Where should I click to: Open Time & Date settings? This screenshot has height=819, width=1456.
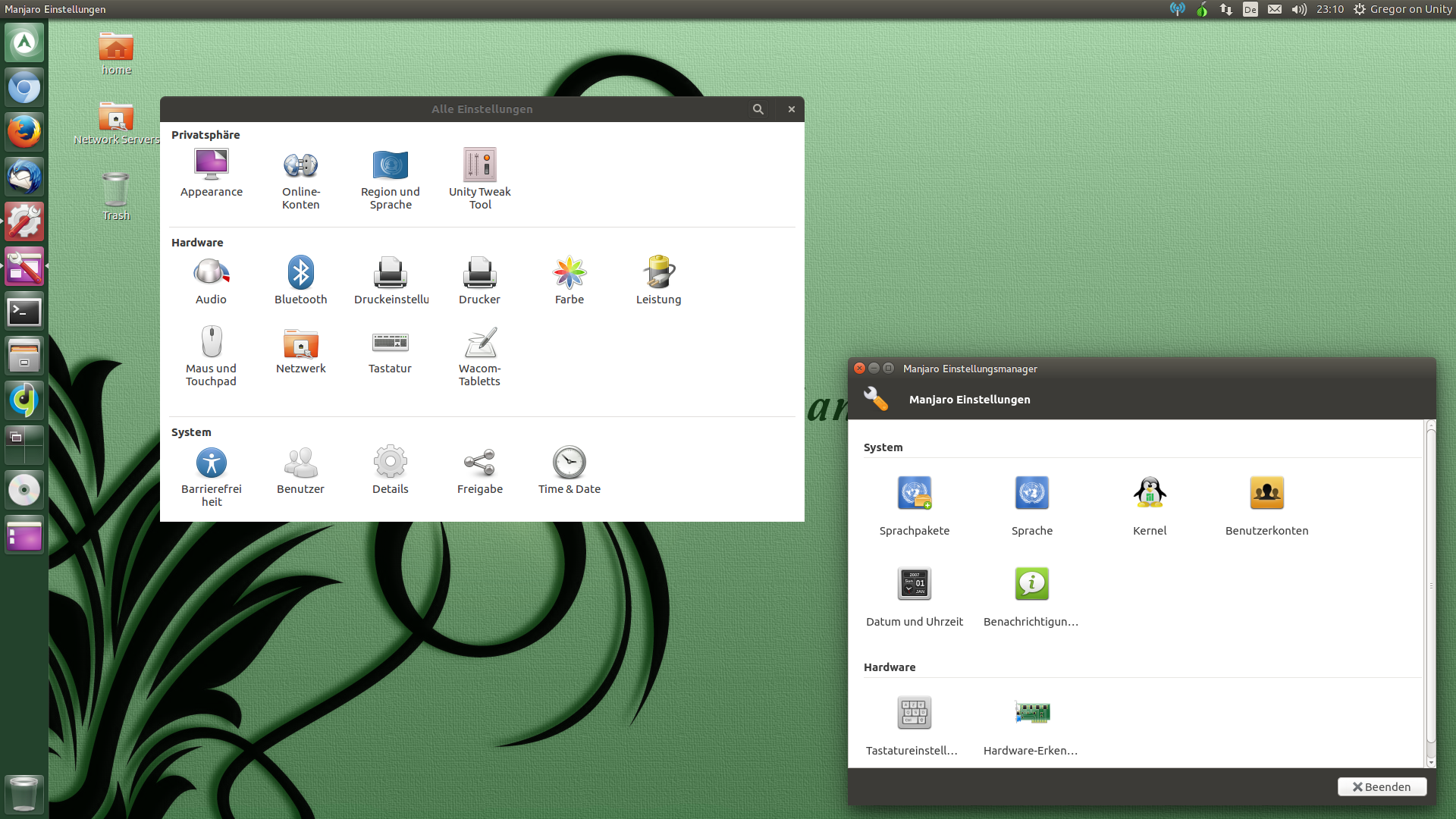pyautogui.click(x=569, y=469)
